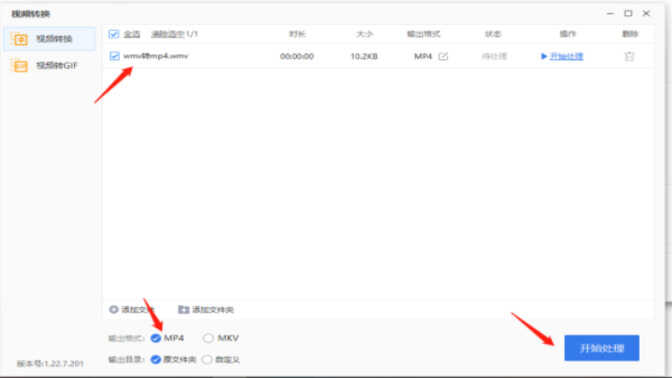Click the 状态 column header

tap(493, 34)
